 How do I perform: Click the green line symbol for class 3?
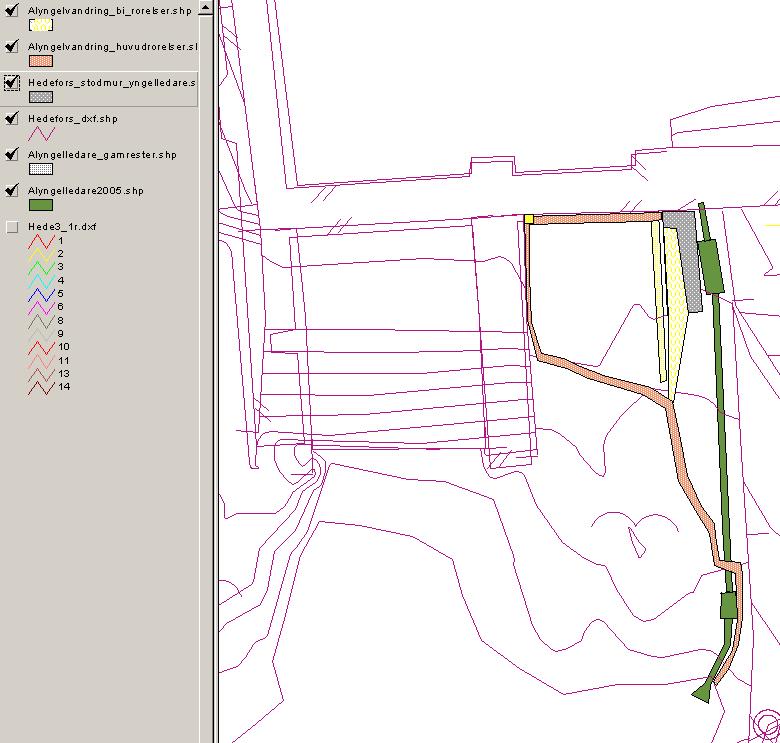[x=41, y=268]
